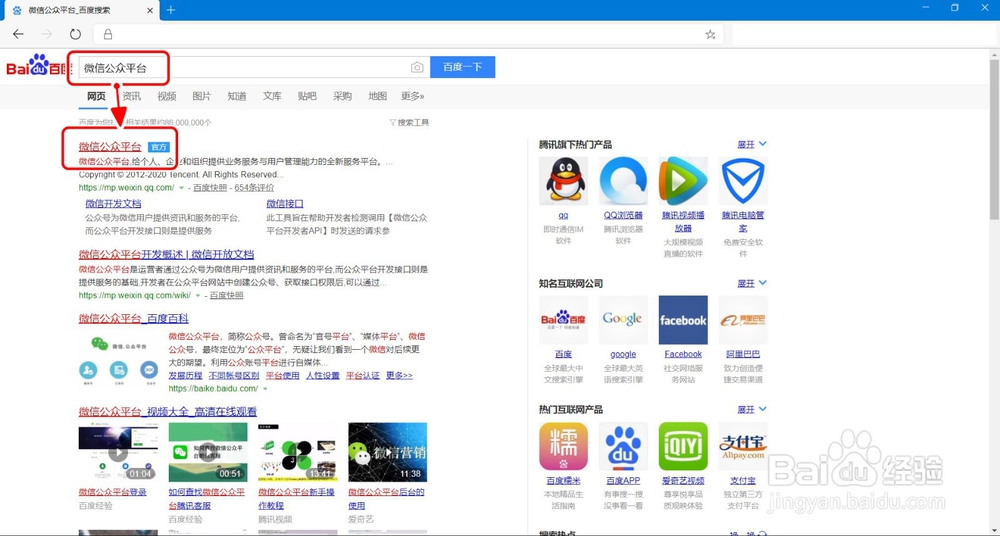Open the Google logo tile
This screenshot has height=536, width=1000.
pyautogui.click(x=623, y=320)
